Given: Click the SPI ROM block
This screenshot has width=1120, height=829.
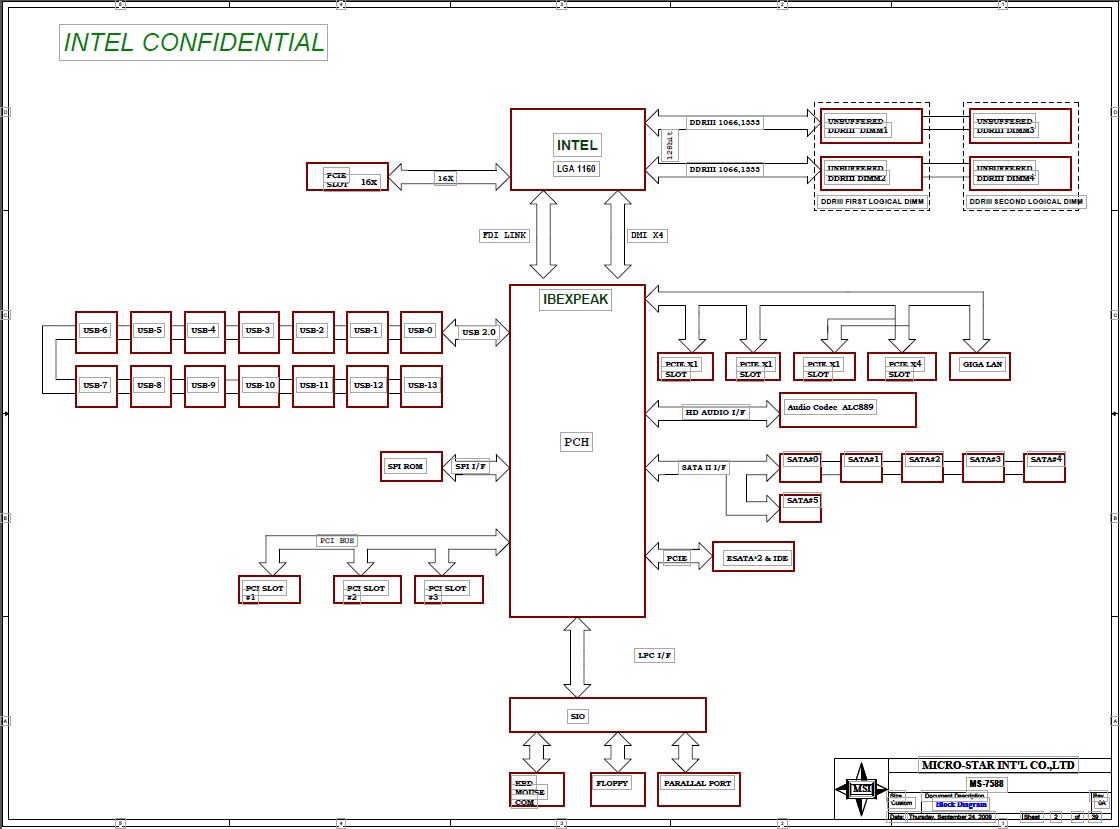Looking at the screenshot, I should 411,466.
